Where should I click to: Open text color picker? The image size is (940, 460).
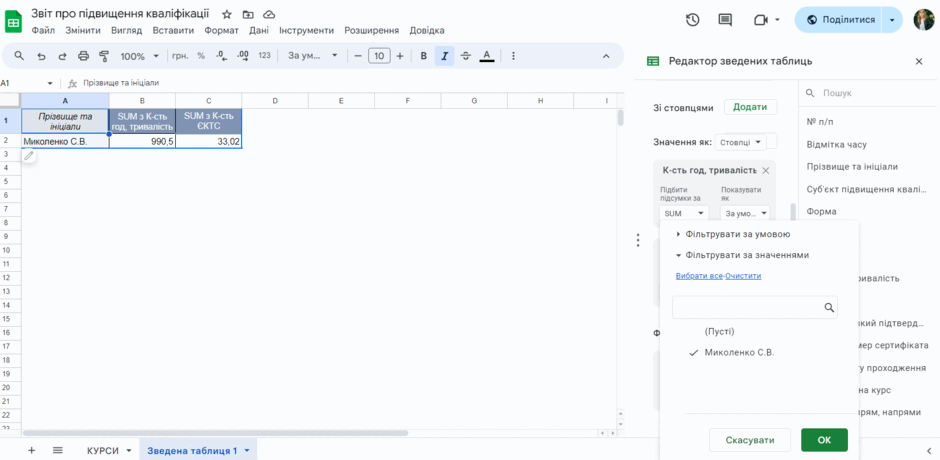tap(487, 56)
